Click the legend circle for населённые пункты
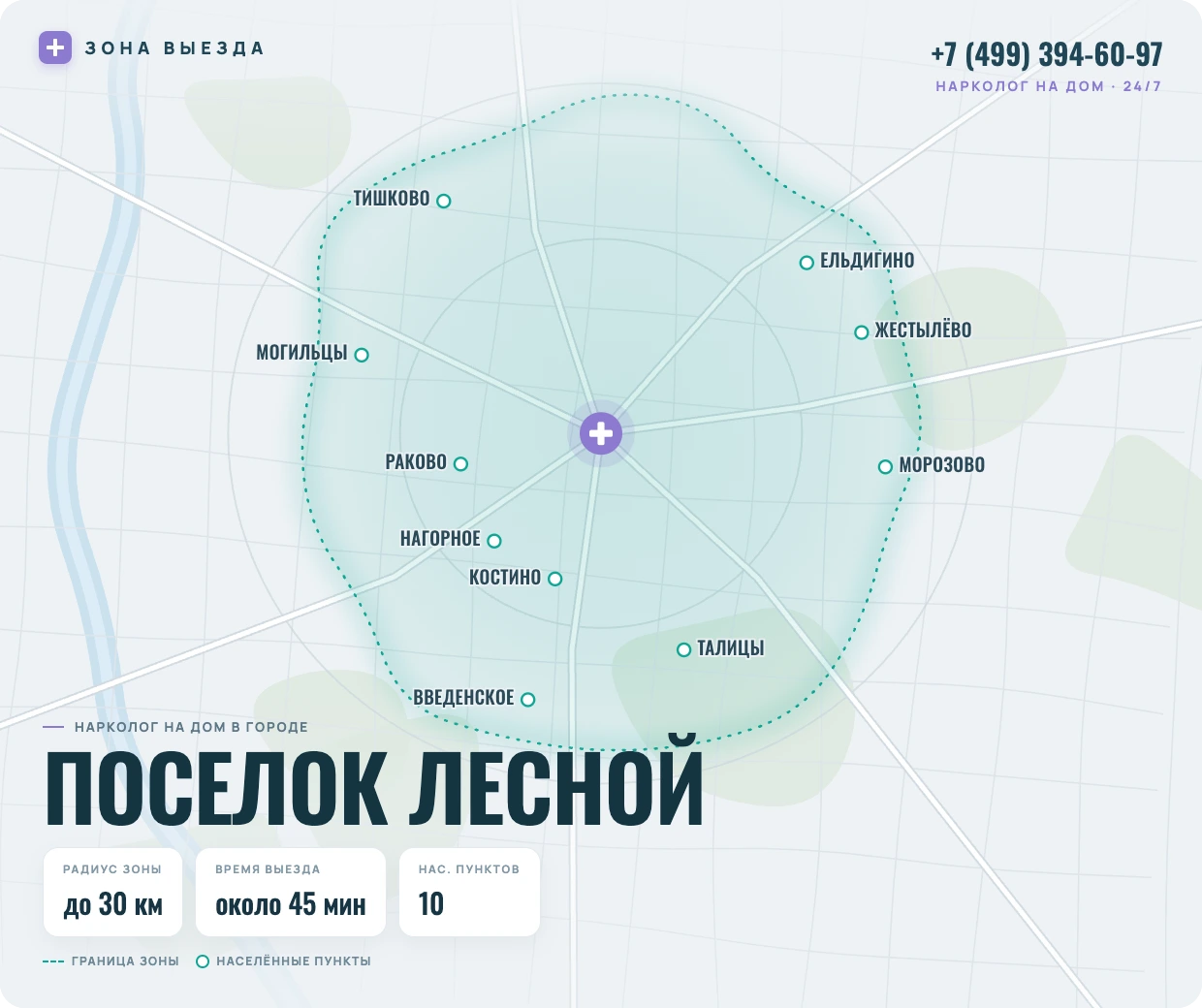 click(x=203, y=961)
